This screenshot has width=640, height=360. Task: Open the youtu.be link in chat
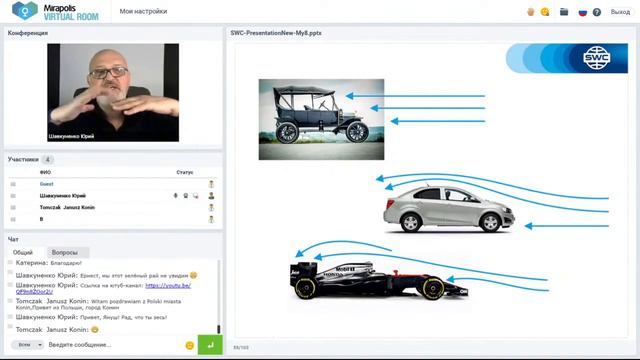click(168, 286)
